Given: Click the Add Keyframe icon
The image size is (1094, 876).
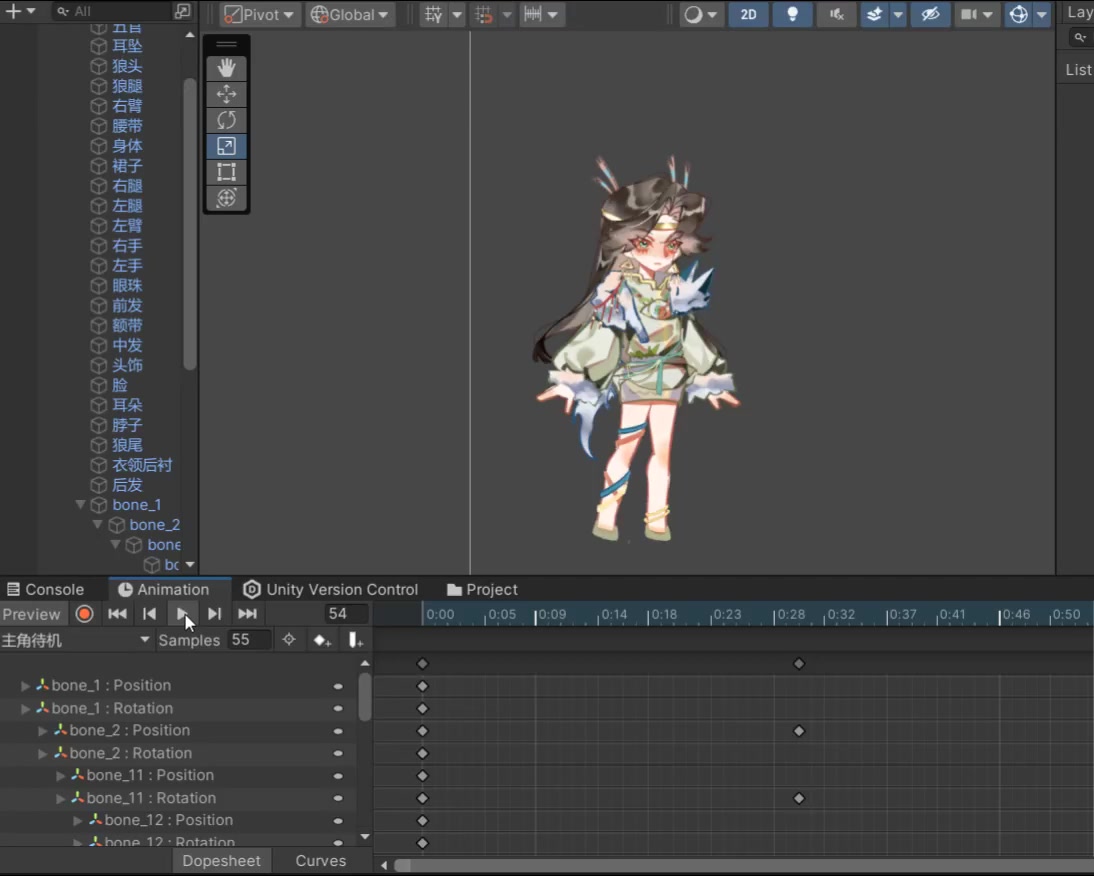Looking at the screenshot, I should tap(322, 640).
